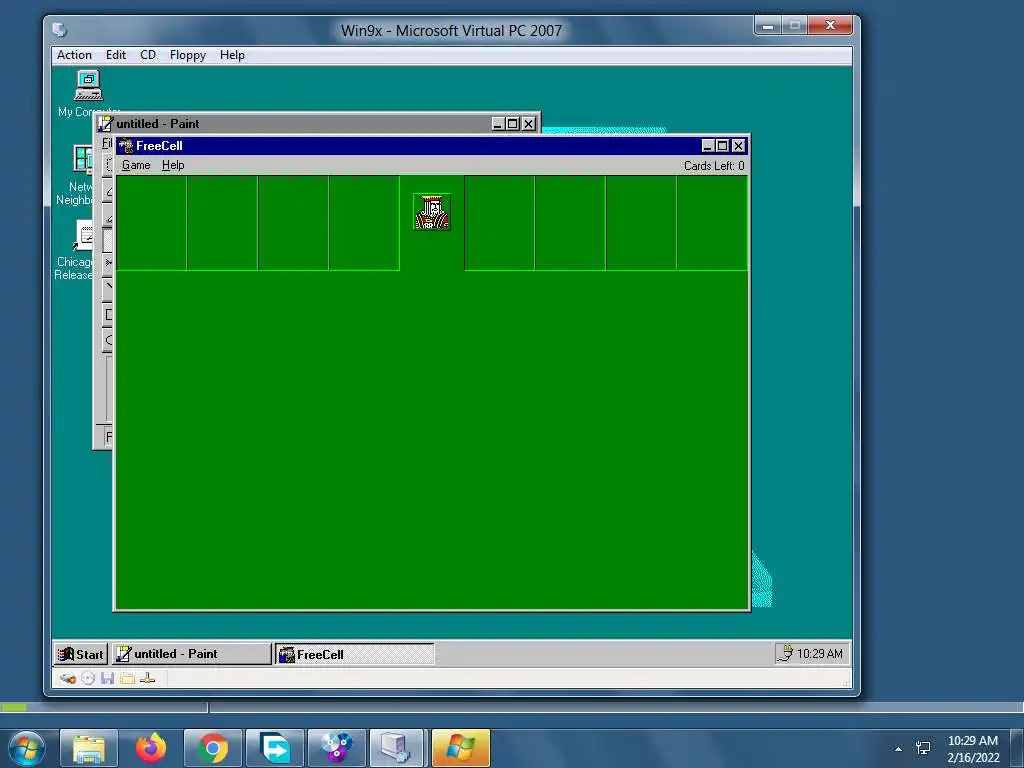Click the CD drive status icon in Virtual PC

88,679
